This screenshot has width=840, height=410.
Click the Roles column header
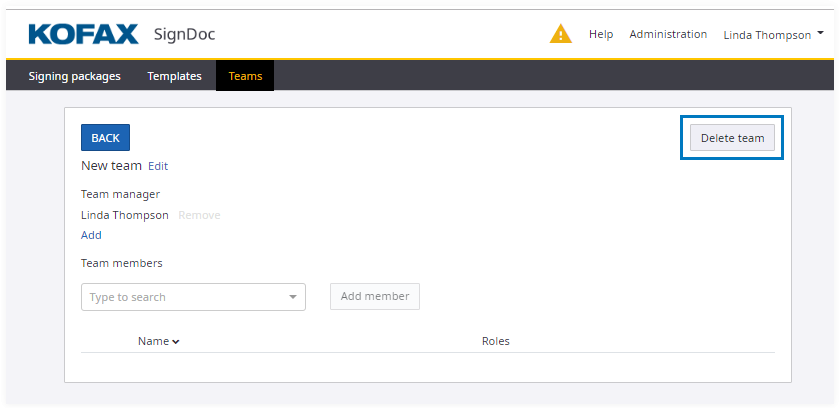click(495, 341)
